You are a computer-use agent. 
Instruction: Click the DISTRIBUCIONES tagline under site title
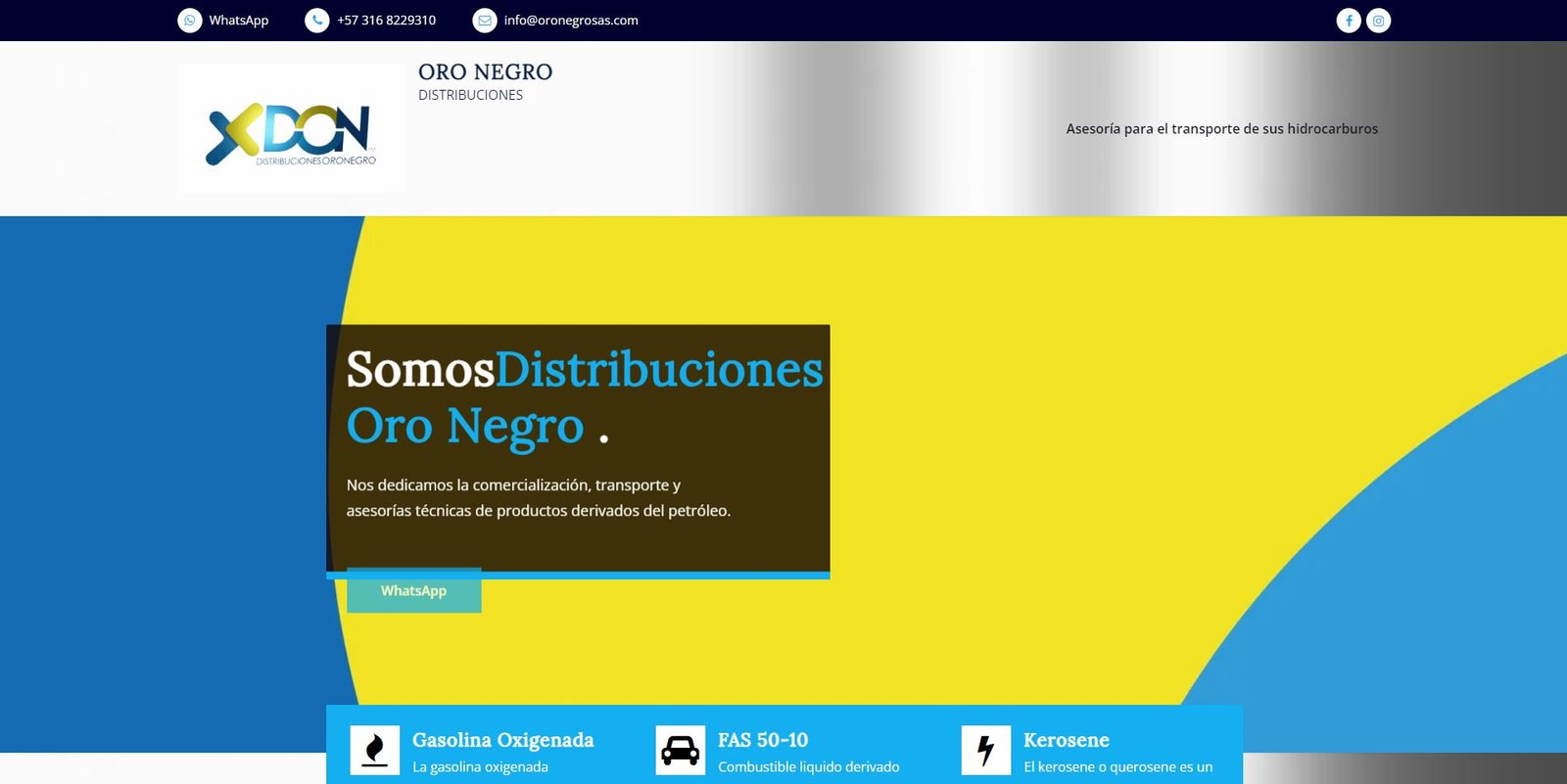point(470,95)
